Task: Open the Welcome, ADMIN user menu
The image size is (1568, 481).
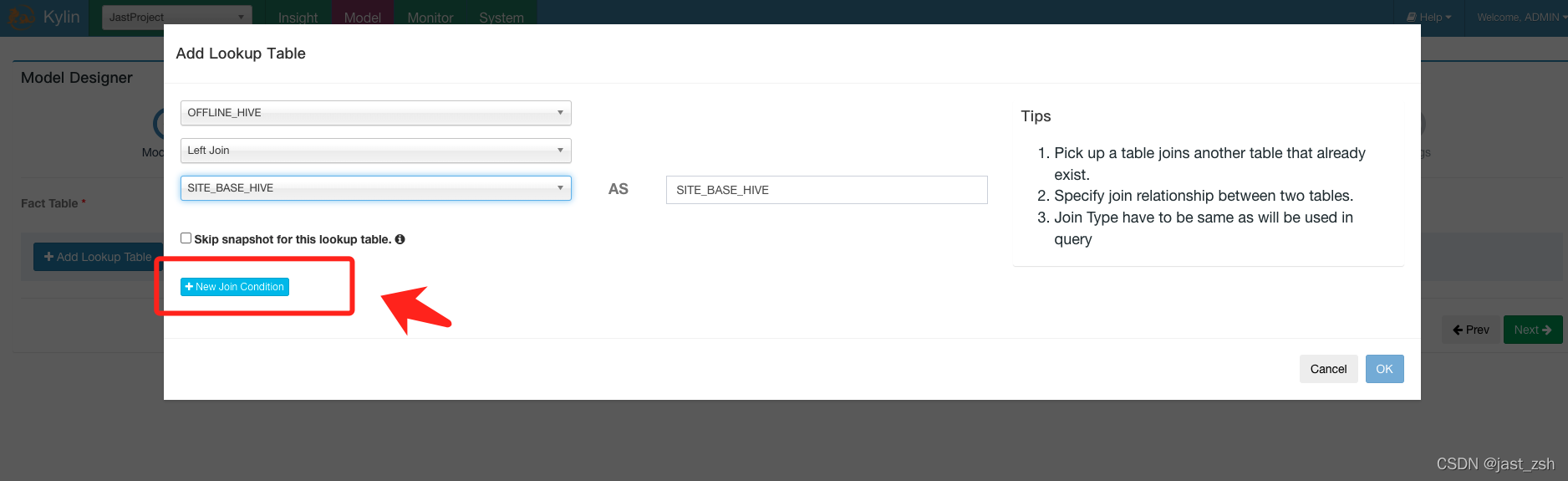Action: [x=1521, y=17]
